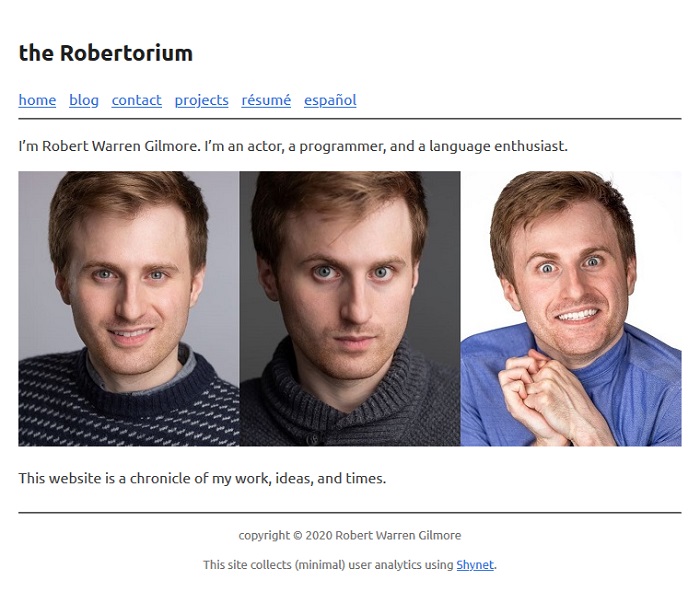Click the intro sentence about Robert Warren Gilmore
The width and height of the screenshot is (700, 603).
click(x=293, y=146)
